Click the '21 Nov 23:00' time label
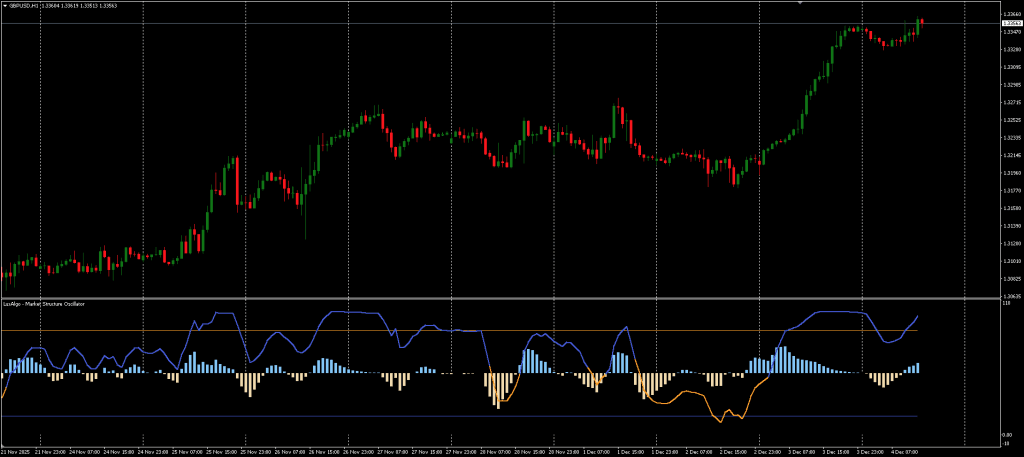The image size is (1024, 457). 48,451
